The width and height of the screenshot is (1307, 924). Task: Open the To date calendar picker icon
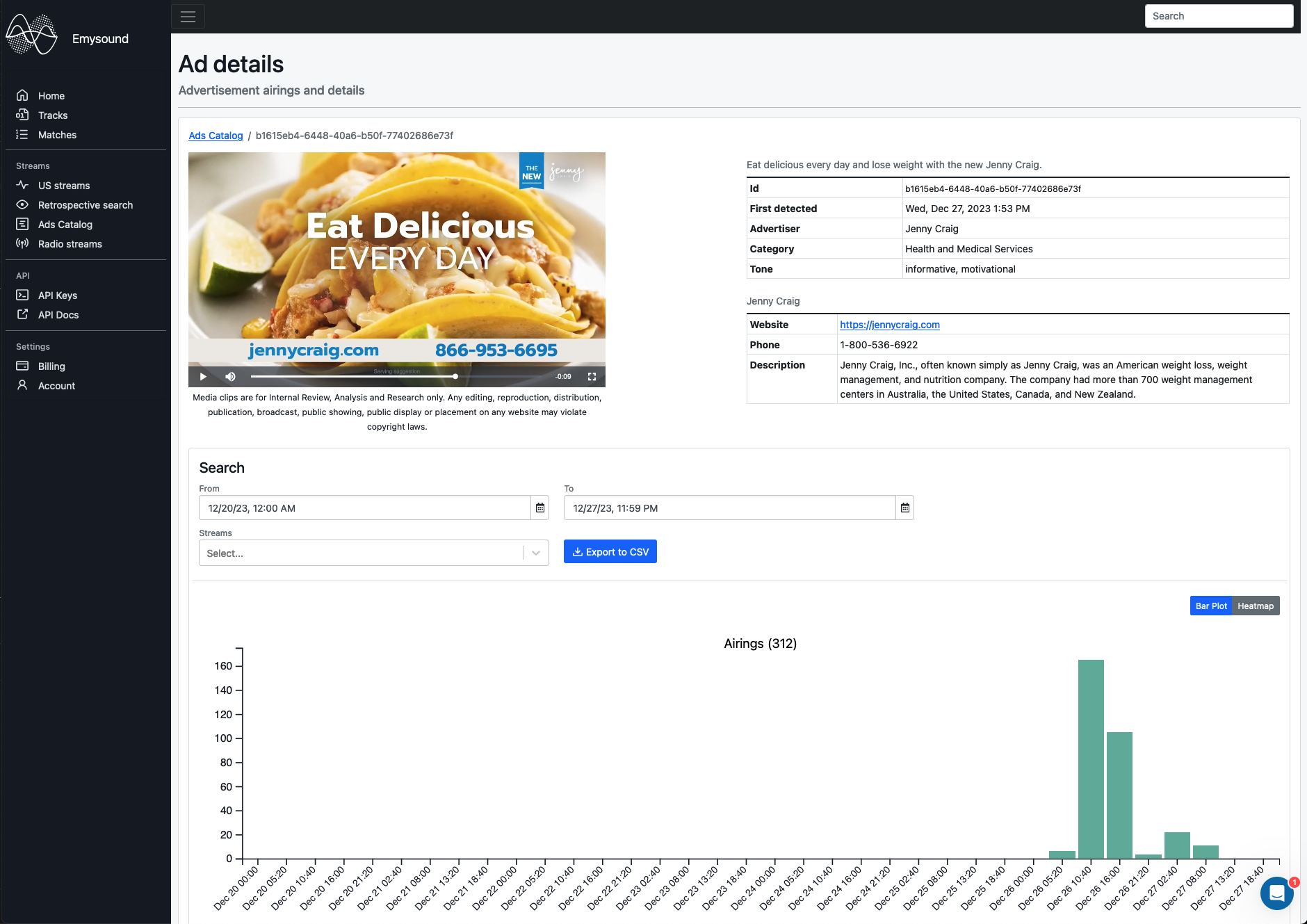pos(905,508)
